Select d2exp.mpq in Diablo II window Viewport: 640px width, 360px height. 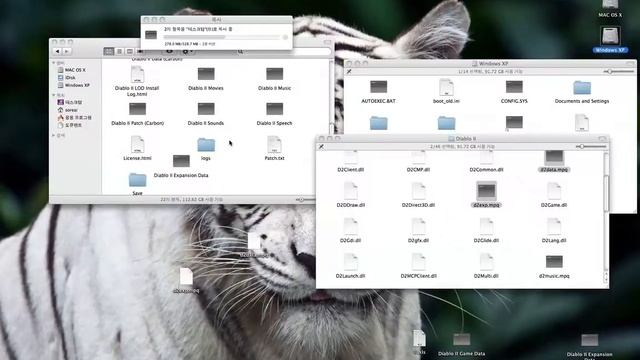click(x=486, y=195)
